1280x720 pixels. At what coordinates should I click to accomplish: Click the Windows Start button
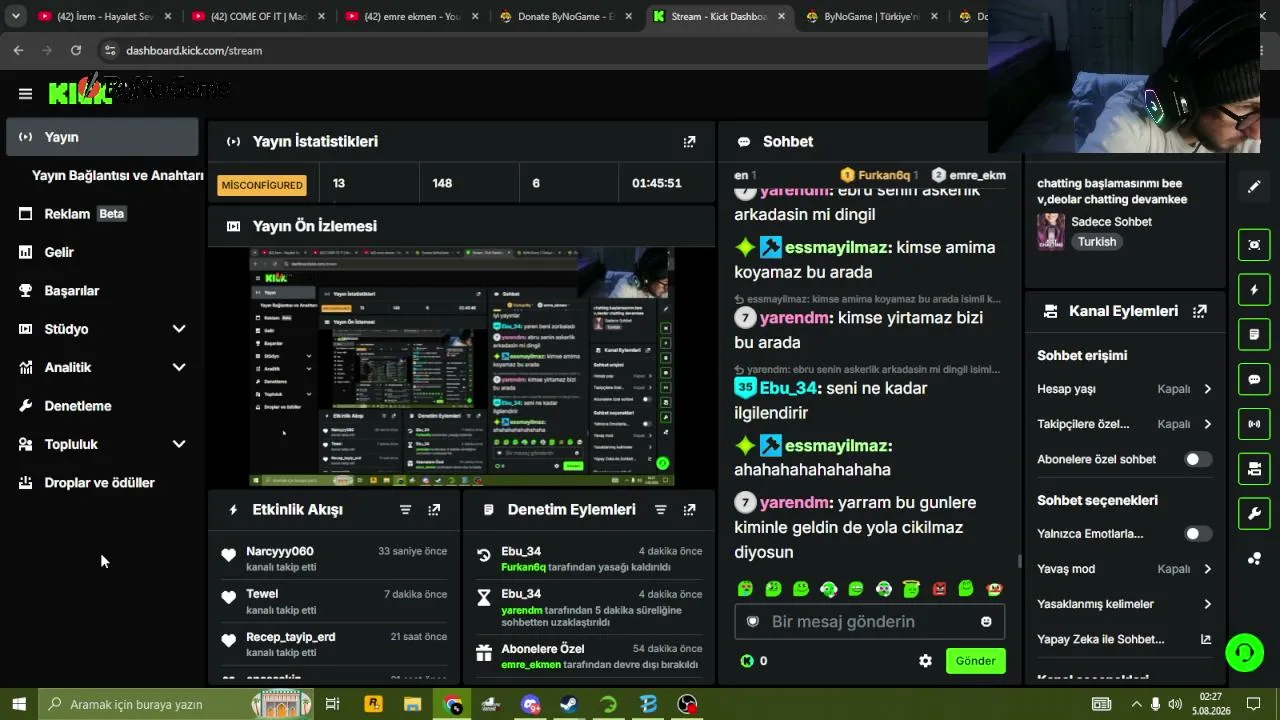pos(19,704)
